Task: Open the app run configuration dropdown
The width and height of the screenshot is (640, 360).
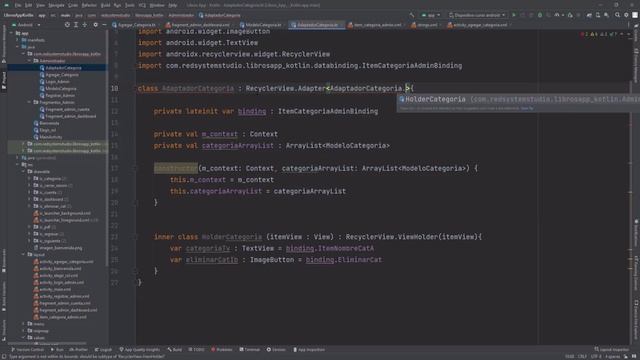Action: pyautogui.click(x=431, y=15)
